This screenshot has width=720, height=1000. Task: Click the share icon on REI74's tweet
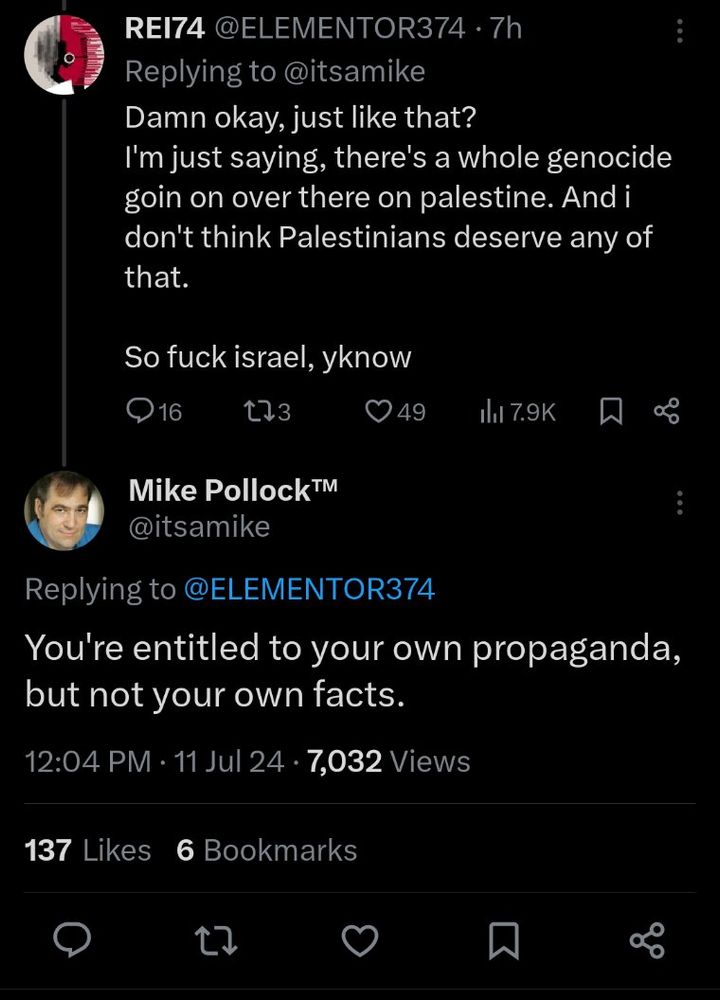(666, 410)
